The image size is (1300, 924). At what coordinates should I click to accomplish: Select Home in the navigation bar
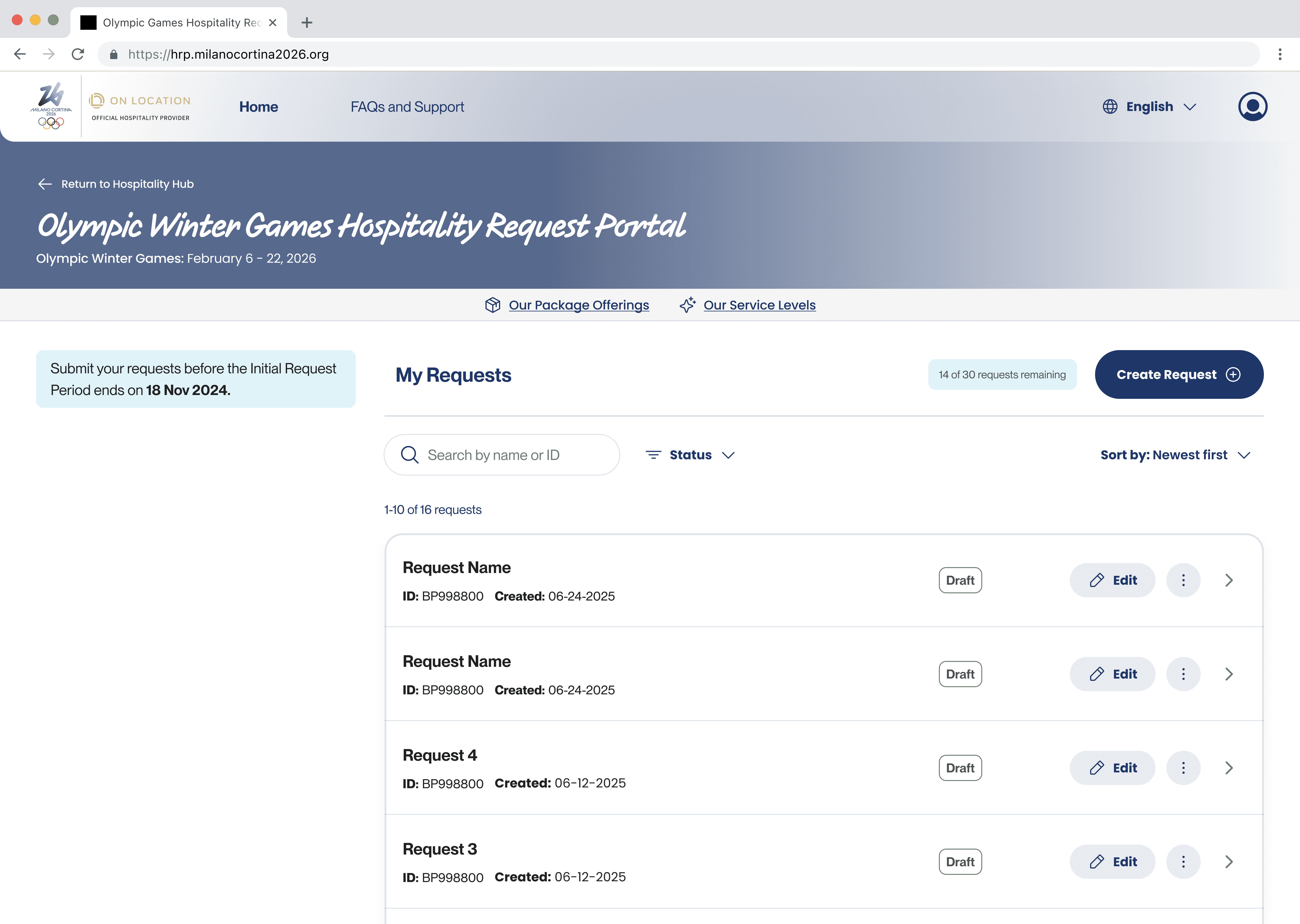[258, 106]
